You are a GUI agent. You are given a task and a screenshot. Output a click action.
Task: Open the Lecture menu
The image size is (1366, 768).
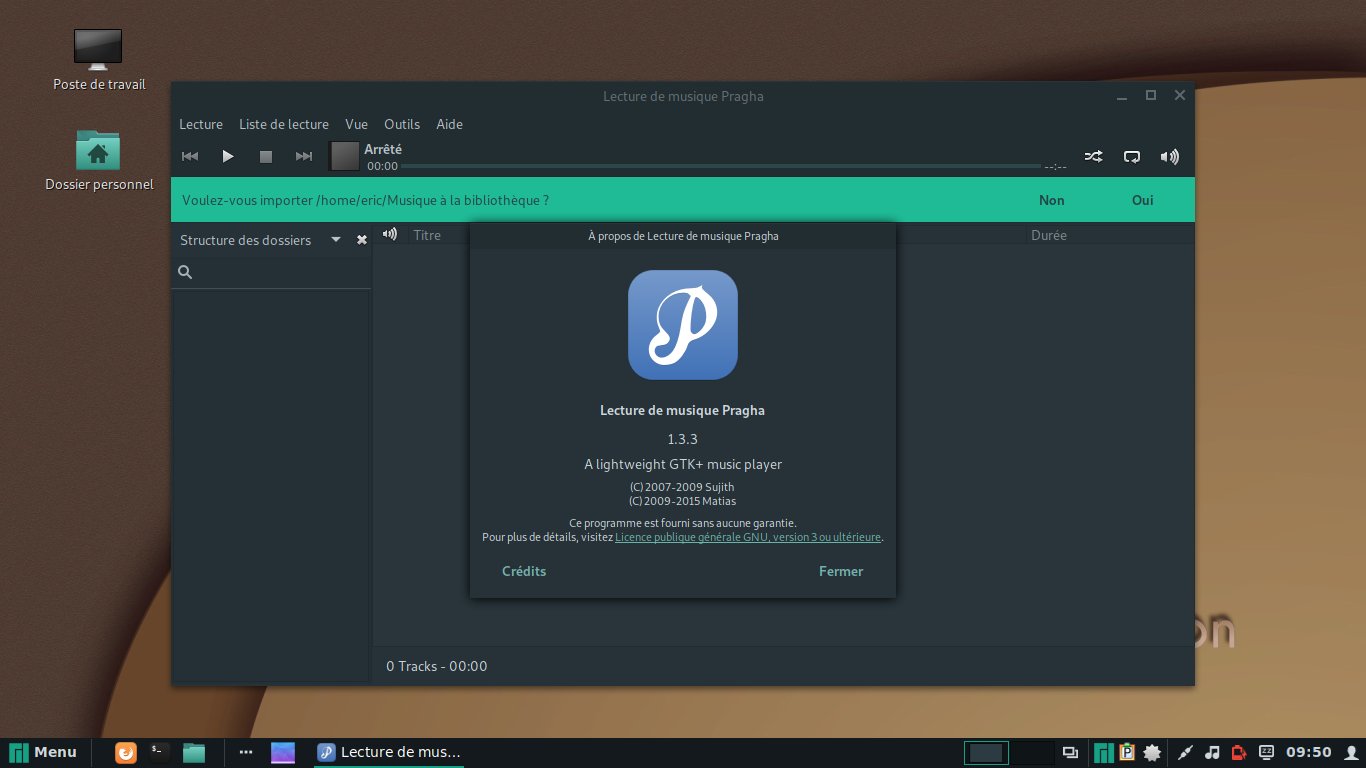point(201,124)
